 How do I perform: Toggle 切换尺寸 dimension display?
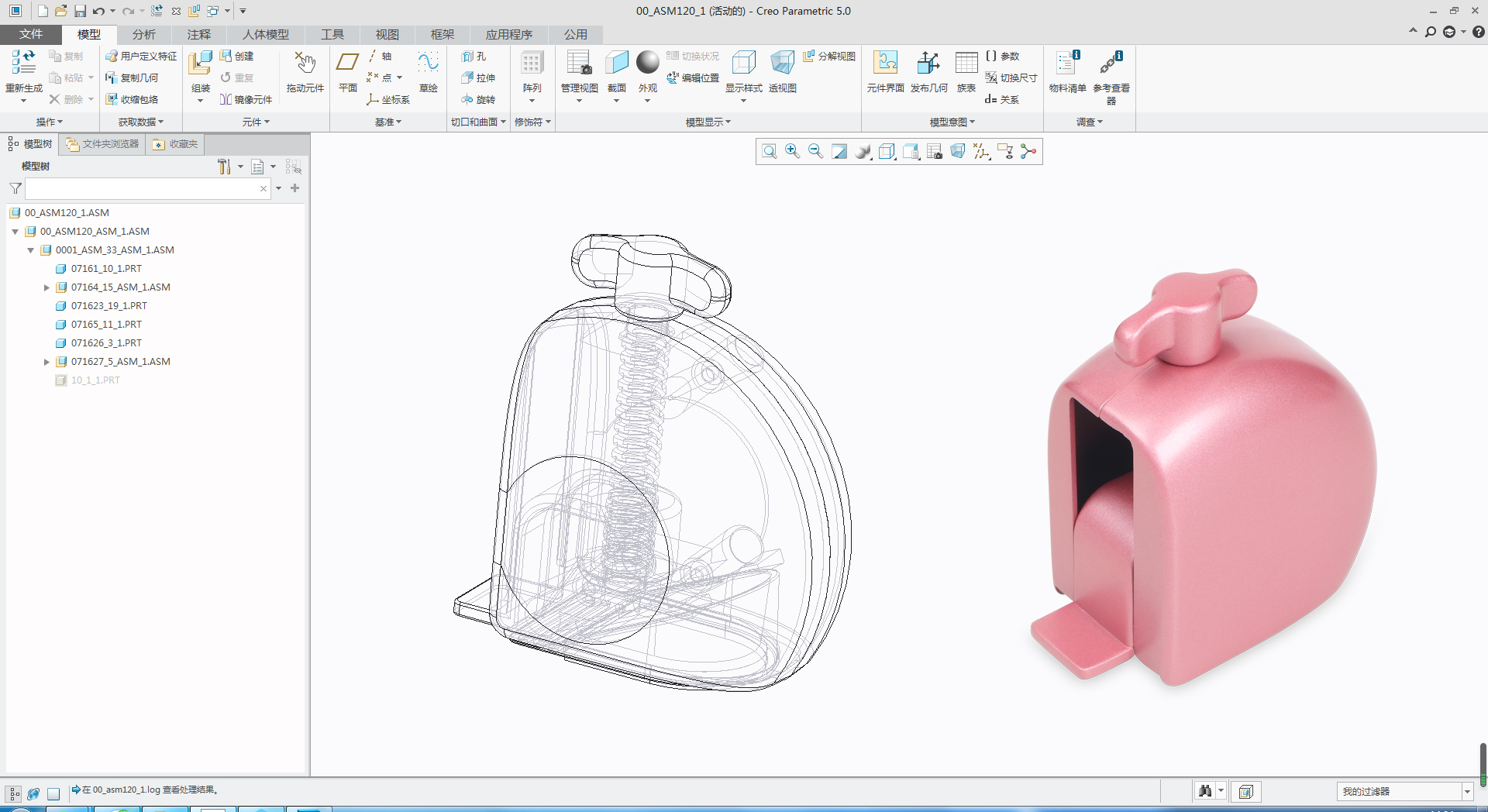click(1011, 78)
